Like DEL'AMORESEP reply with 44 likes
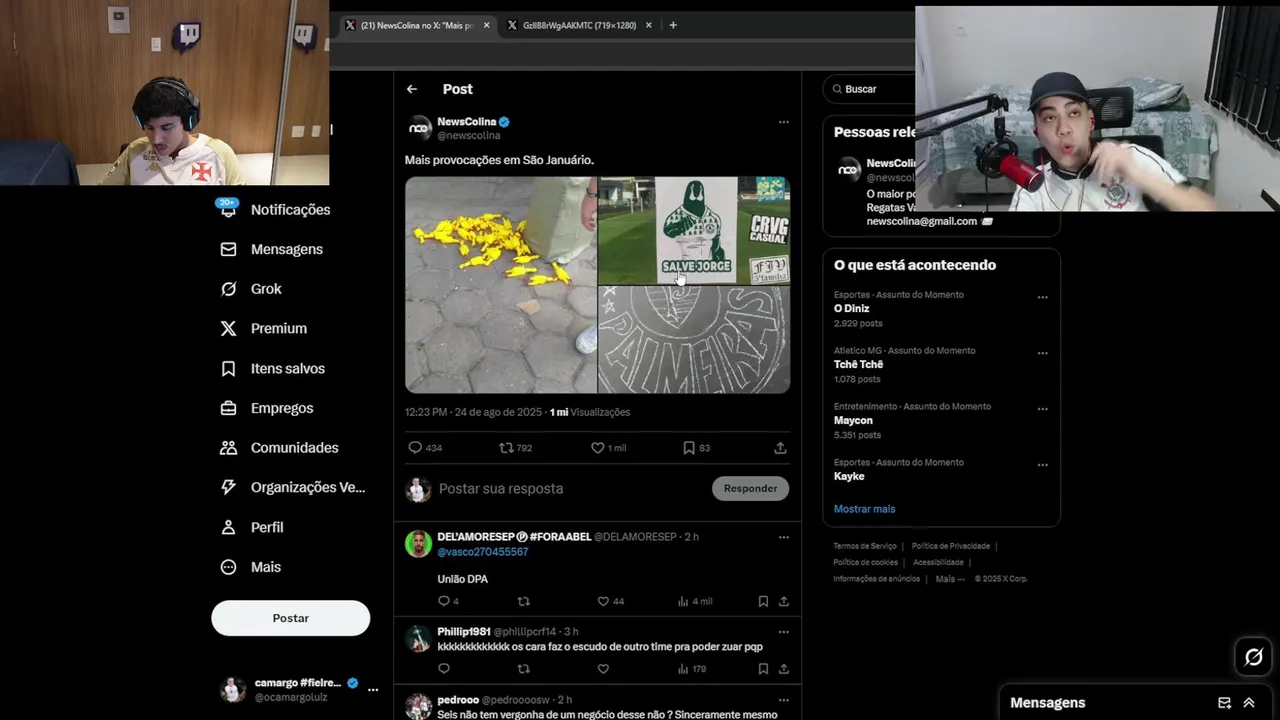The image size is (1280, 720). (603, 601)
